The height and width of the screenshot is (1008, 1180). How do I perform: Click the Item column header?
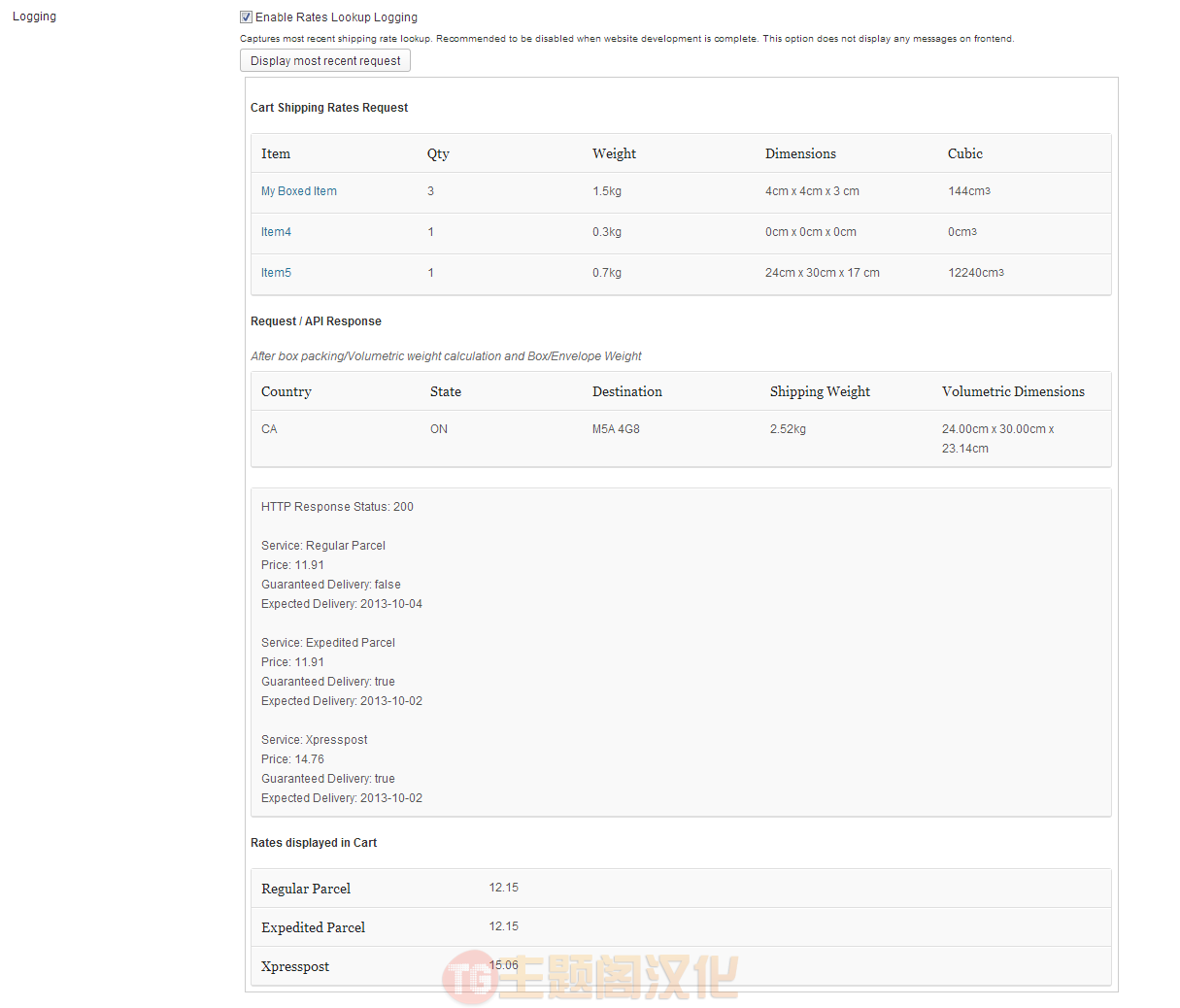(x=276, y=153)
